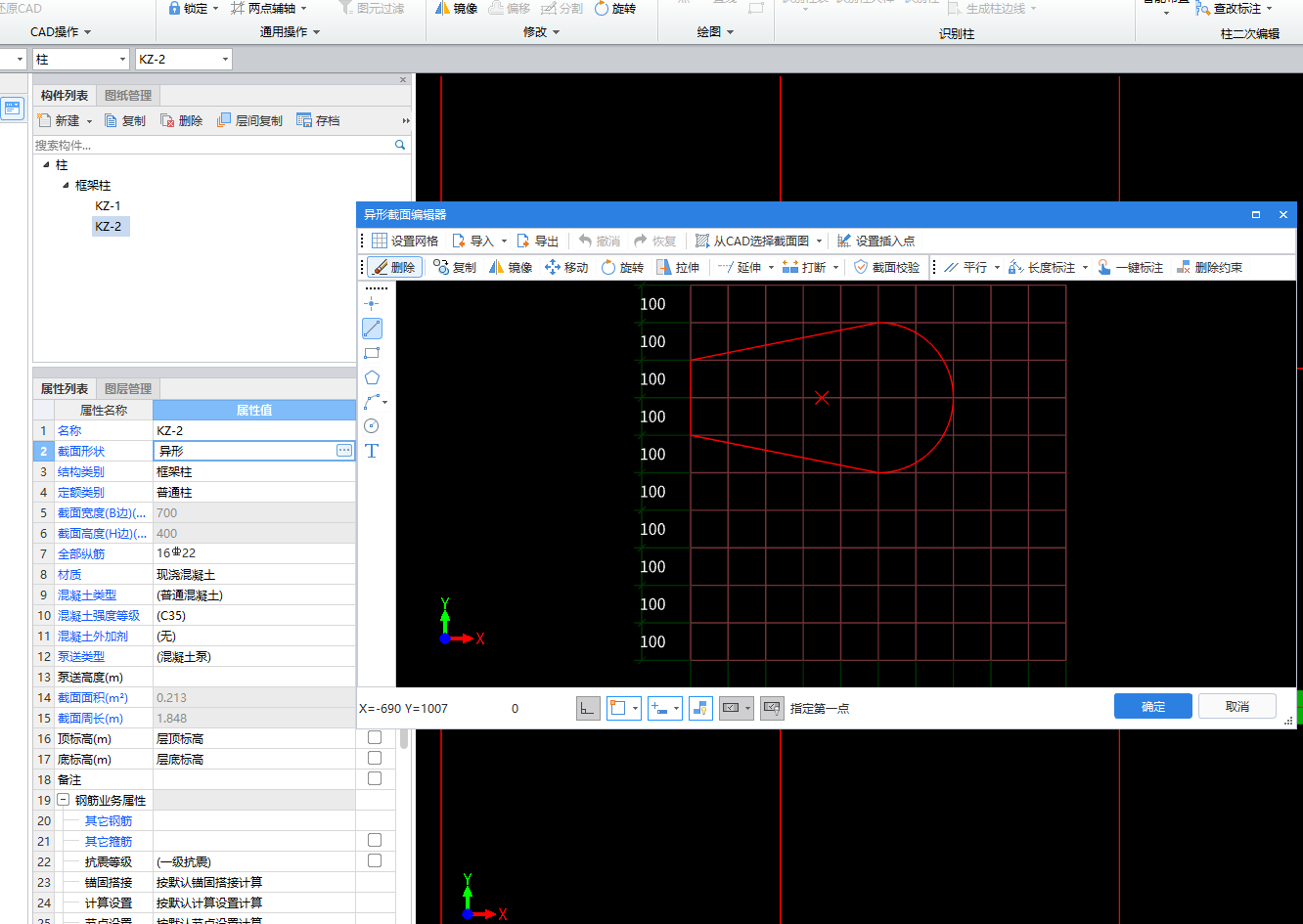Open the 柱 component type dropdown
1303x924 pixels.
[x=121, y=60]
